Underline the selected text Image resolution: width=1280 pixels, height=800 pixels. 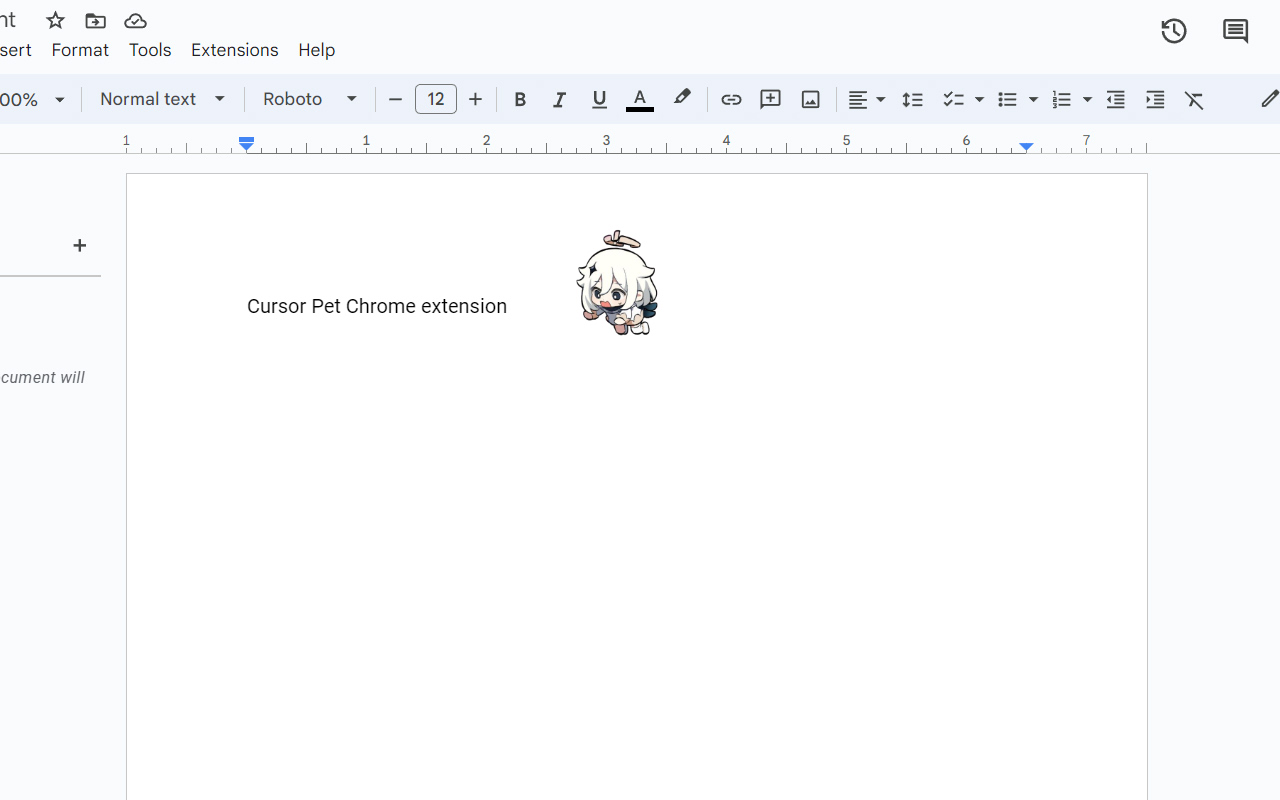[599, 99]
